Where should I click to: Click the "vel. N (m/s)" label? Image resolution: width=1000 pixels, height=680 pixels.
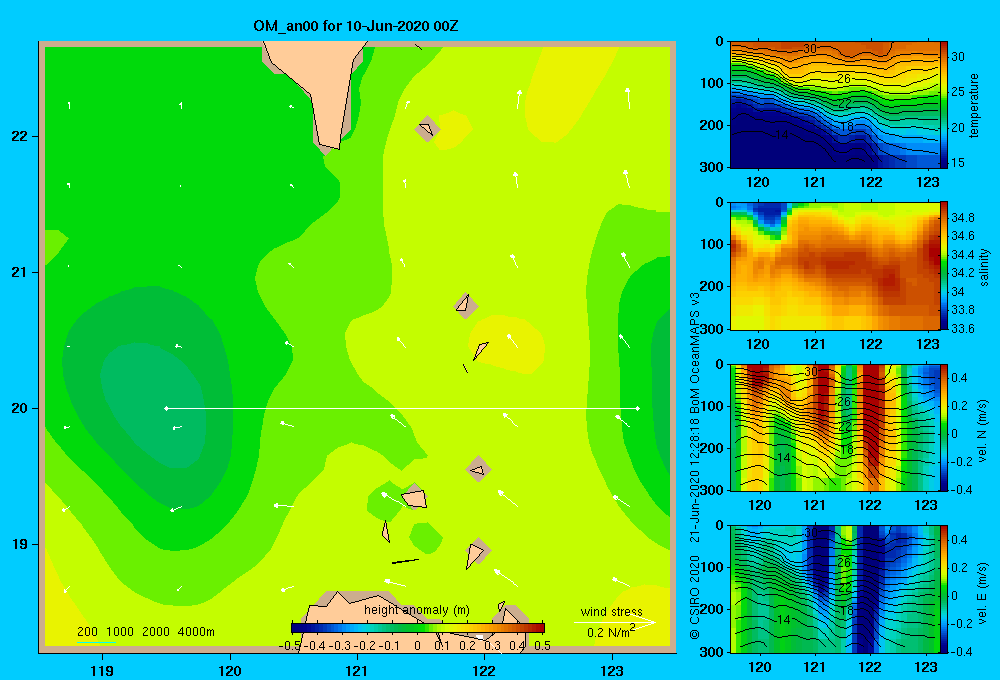(x=983, y=431)
